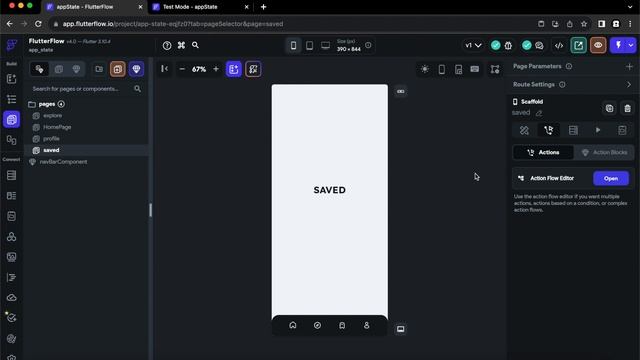Select the tablet device canvas size
The width and height of the screenshot is (640, 360).
click(309, 45)
